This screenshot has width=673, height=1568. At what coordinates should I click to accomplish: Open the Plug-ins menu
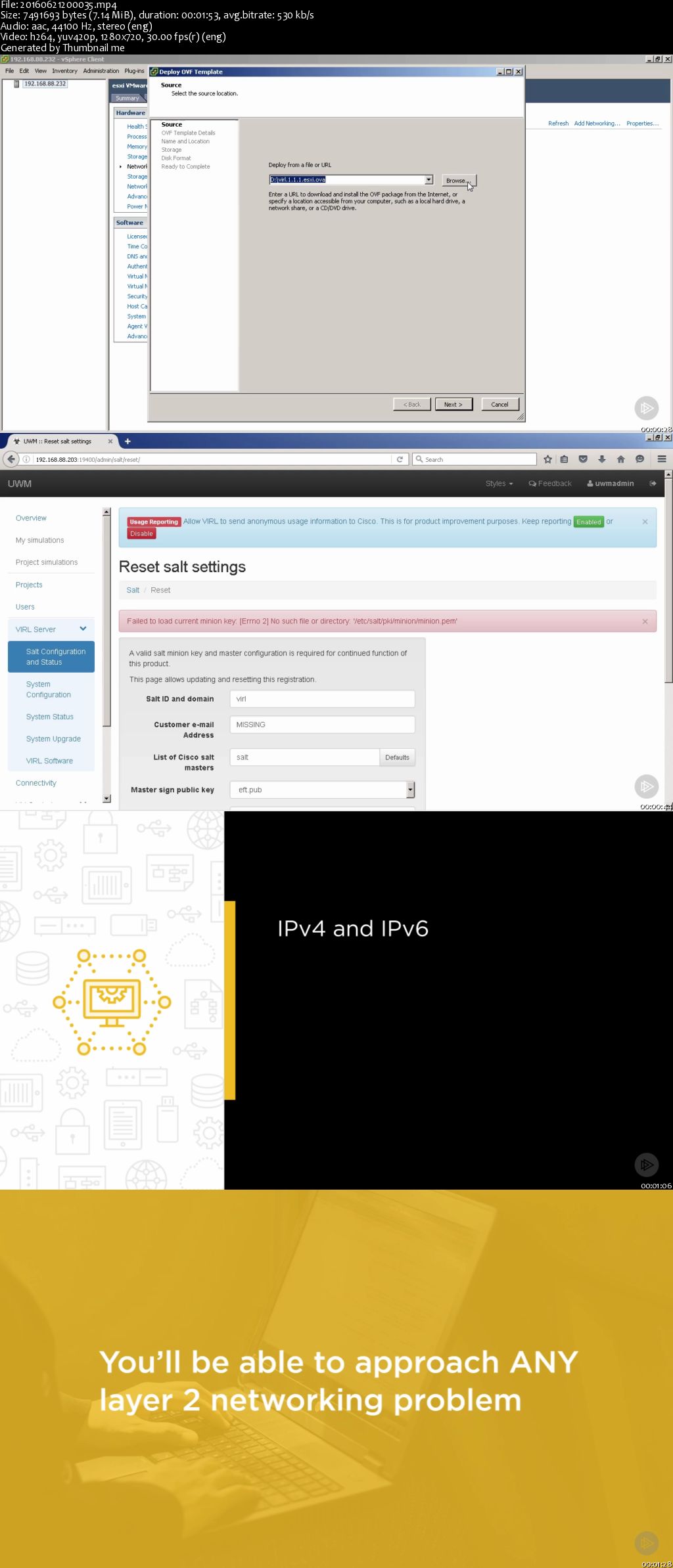pyautogui.click(x=134, y=71)
